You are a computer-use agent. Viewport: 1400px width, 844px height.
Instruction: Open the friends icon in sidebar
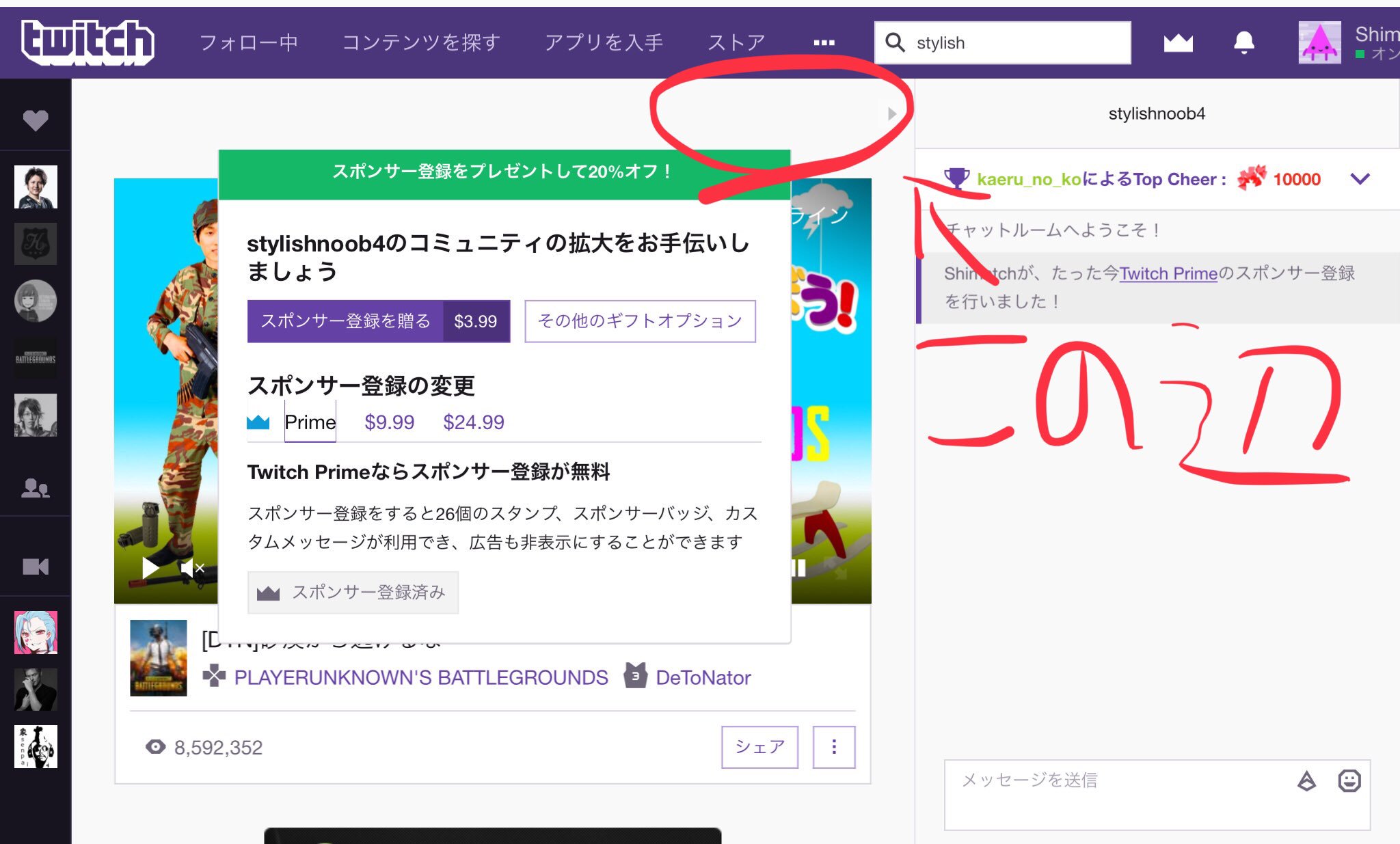[x=36, y=487]
